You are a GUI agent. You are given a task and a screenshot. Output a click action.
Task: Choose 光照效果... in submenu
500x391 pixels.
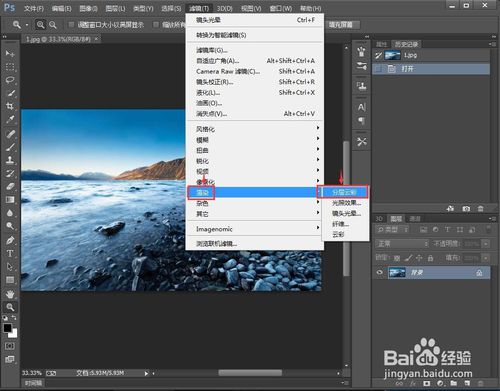coord(345,203)
